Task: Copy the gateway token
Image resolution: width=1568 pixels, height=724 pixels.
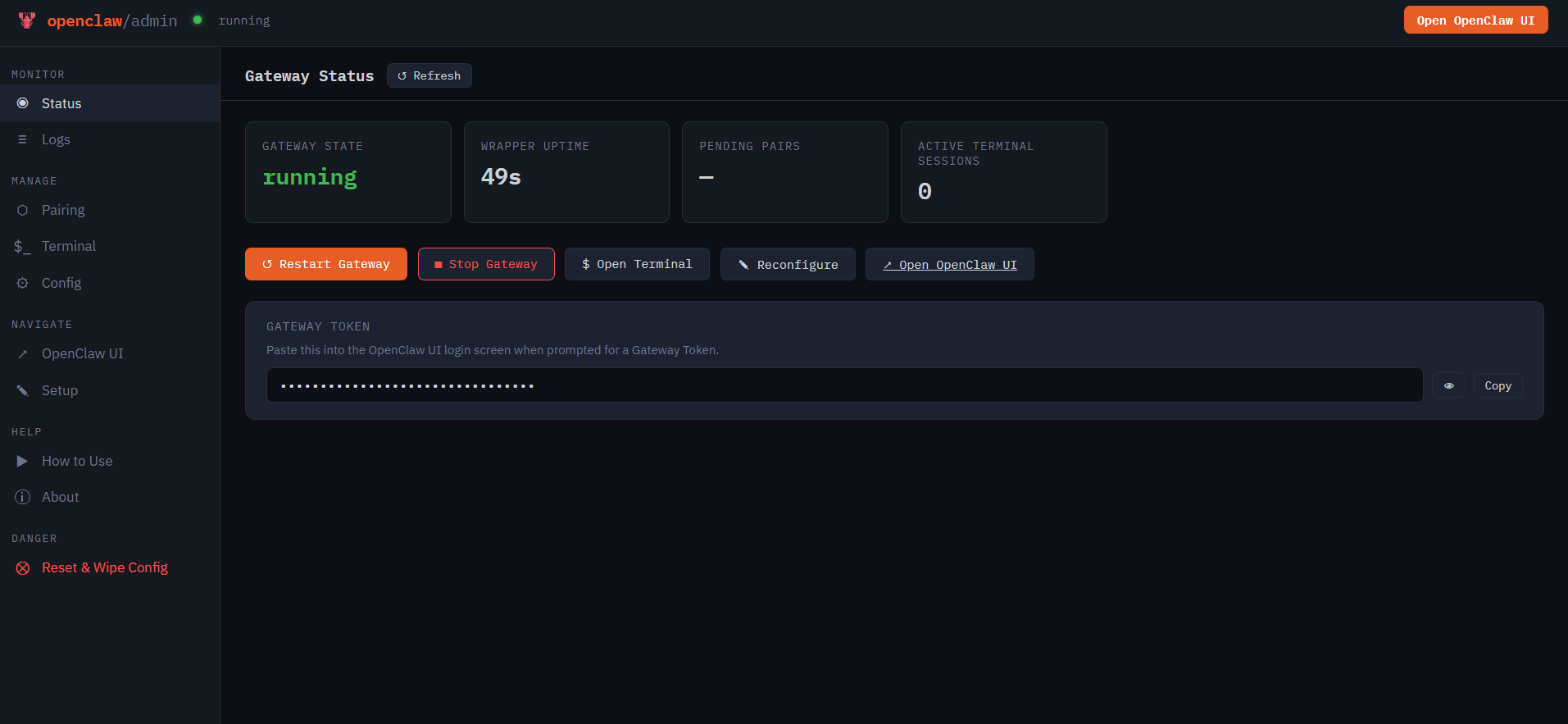Action: (1498, 385)
